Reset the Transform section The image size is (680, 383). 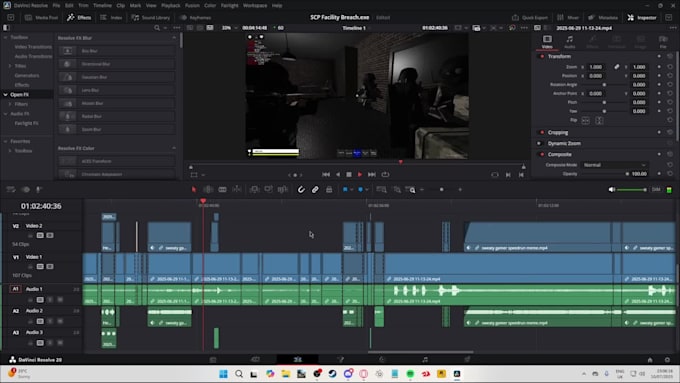[x=670, y=56]
